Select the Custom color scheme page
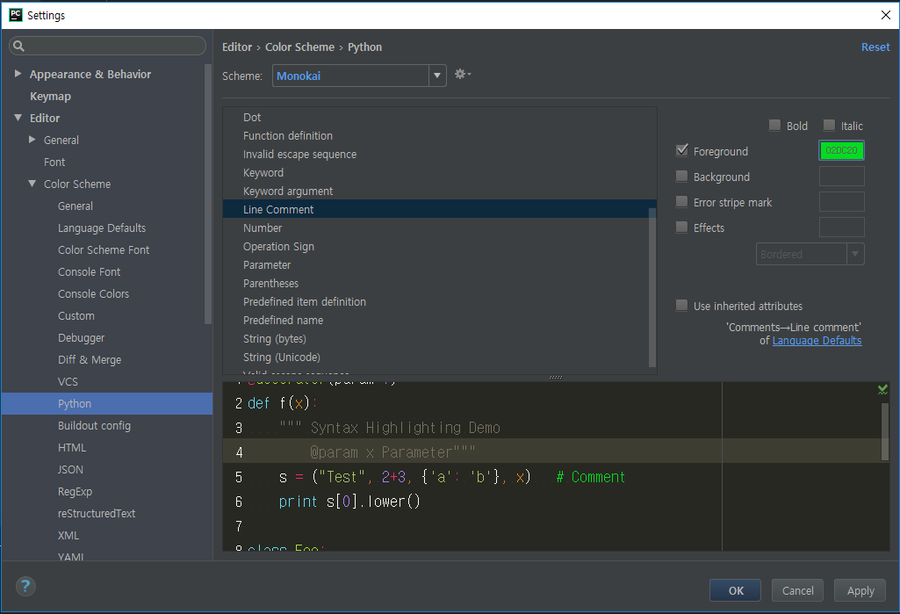The image size is (900, 614). pyautogui.click(x=76, y=316)
